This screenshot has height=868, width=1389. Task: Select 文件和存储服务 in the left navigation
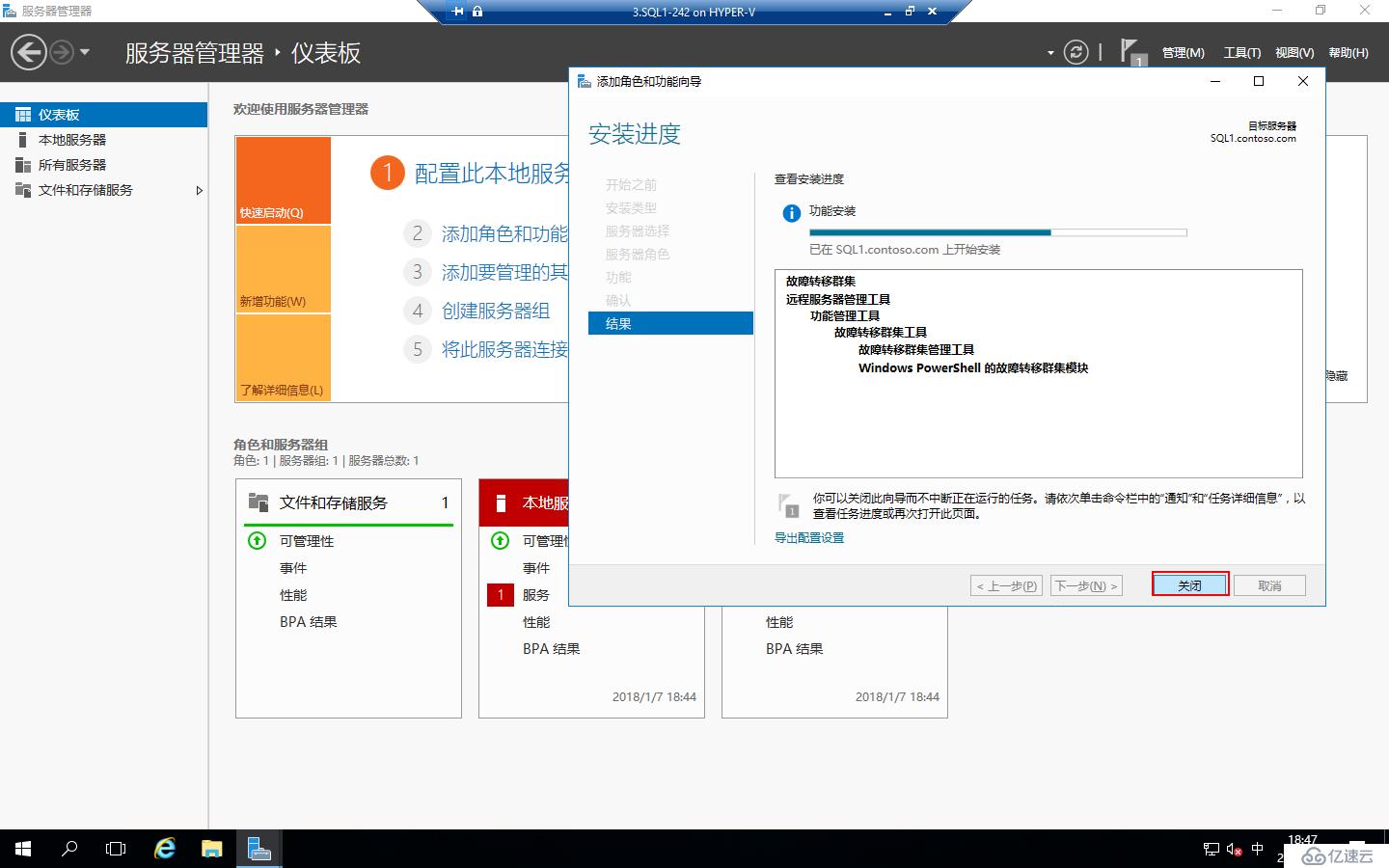point(103,190)
